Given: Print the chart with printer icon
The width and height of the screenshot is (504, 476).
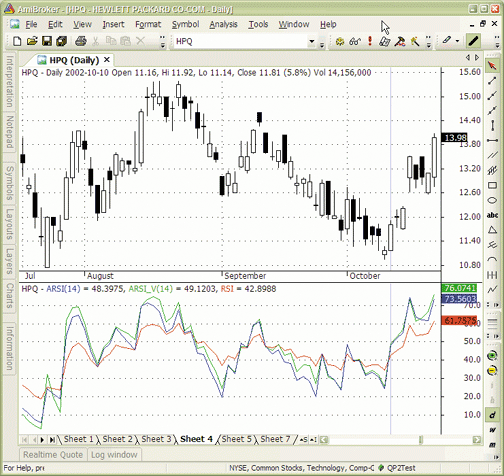Looking at the screenshot, I should (81, 41).
